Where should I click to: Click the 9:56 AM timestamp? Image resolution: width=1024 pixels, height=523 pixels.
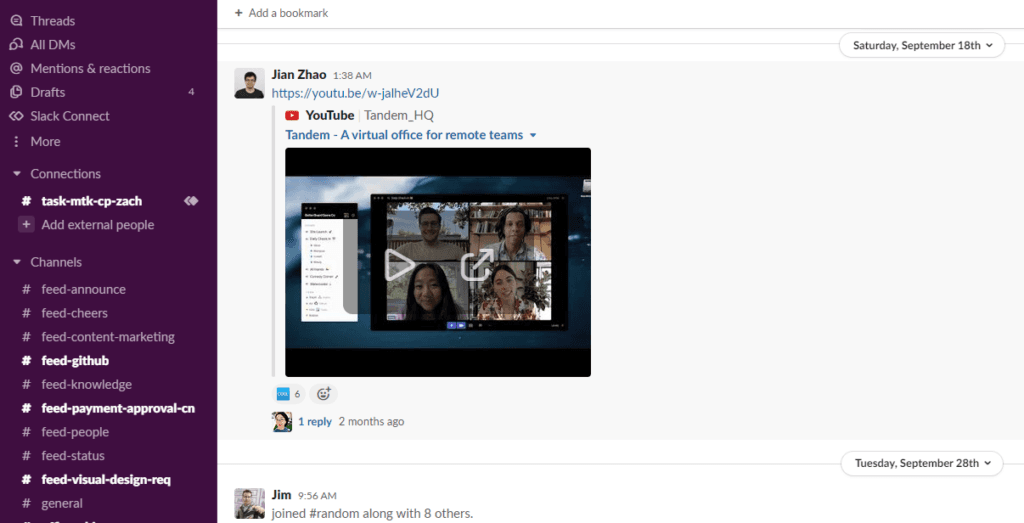(317, 496)
